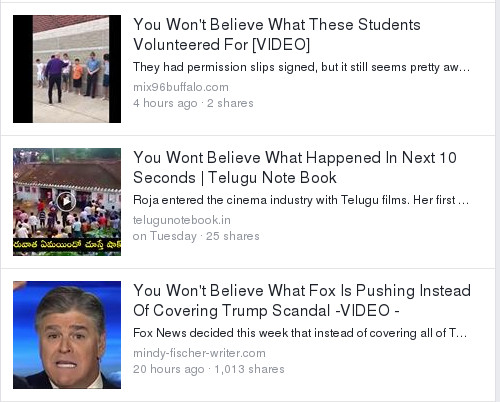The width and height of the screenshot is (500, 402).
Task: Open 'Volunteered For [VIDEO]' title line
Action: (x=221, y=45)
